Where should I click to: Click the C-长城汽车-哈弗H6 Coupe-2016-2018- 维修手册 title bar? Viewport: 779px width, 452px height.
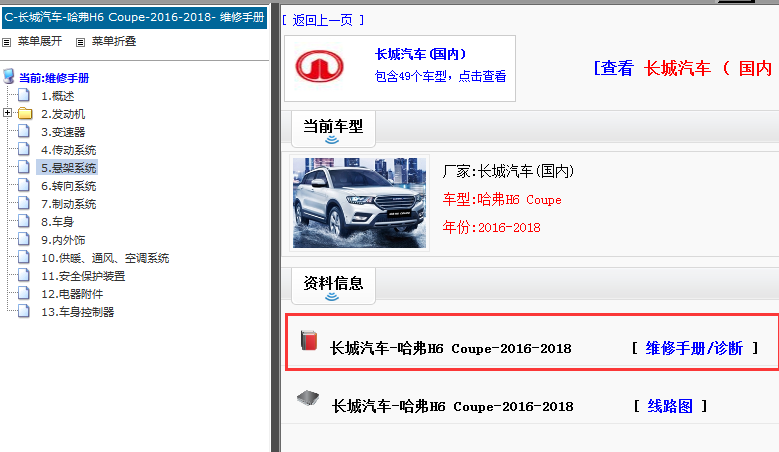(134, 17)
